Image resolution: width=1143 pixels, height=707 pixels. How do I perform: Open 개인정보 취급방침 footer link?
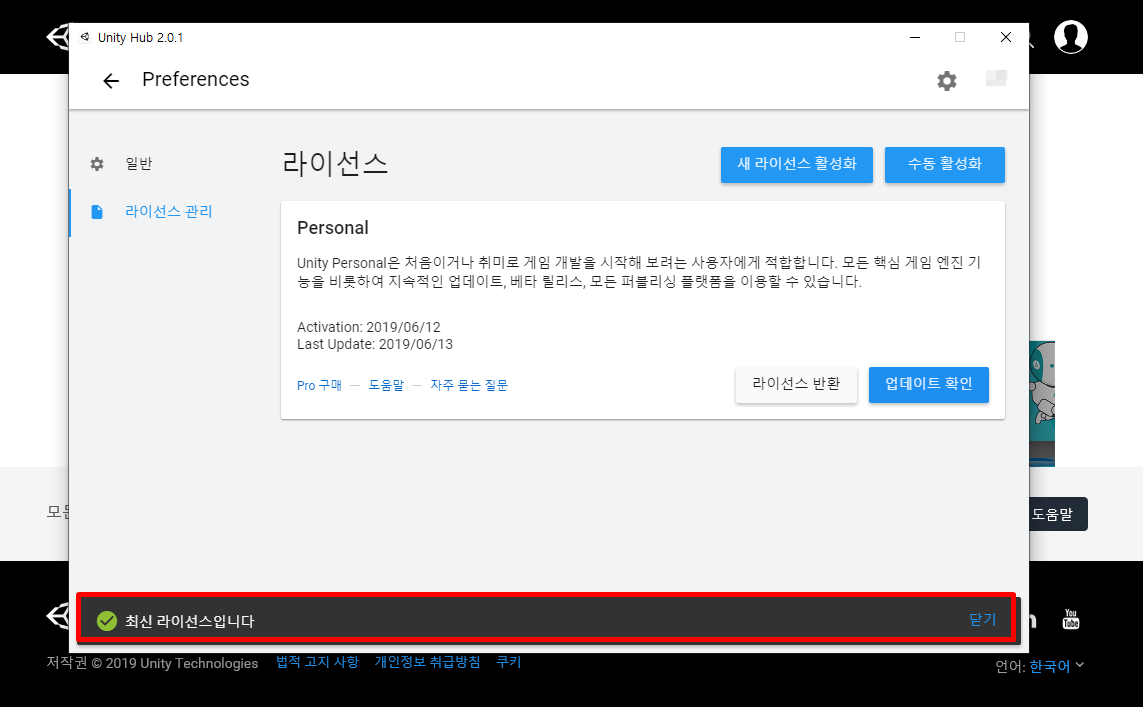pyautogui.click(x=427, y=662)
